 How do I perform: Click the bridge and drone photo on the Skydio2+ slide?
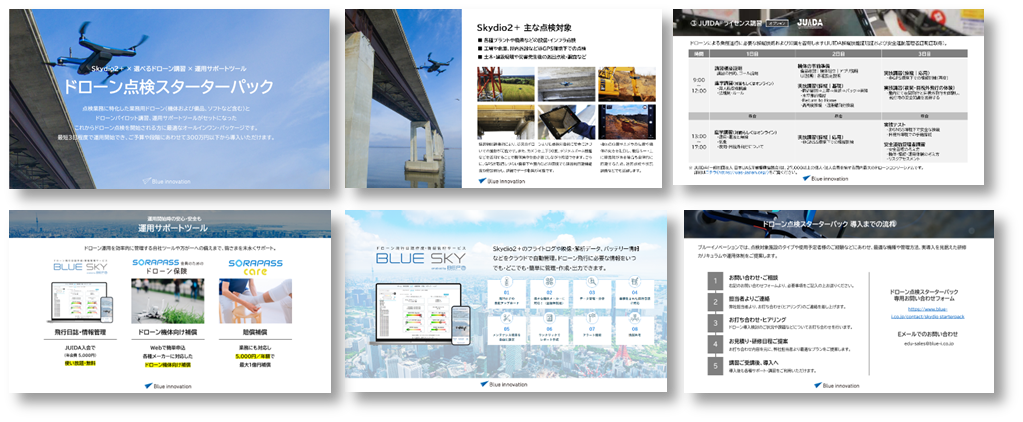pos(403,98)
